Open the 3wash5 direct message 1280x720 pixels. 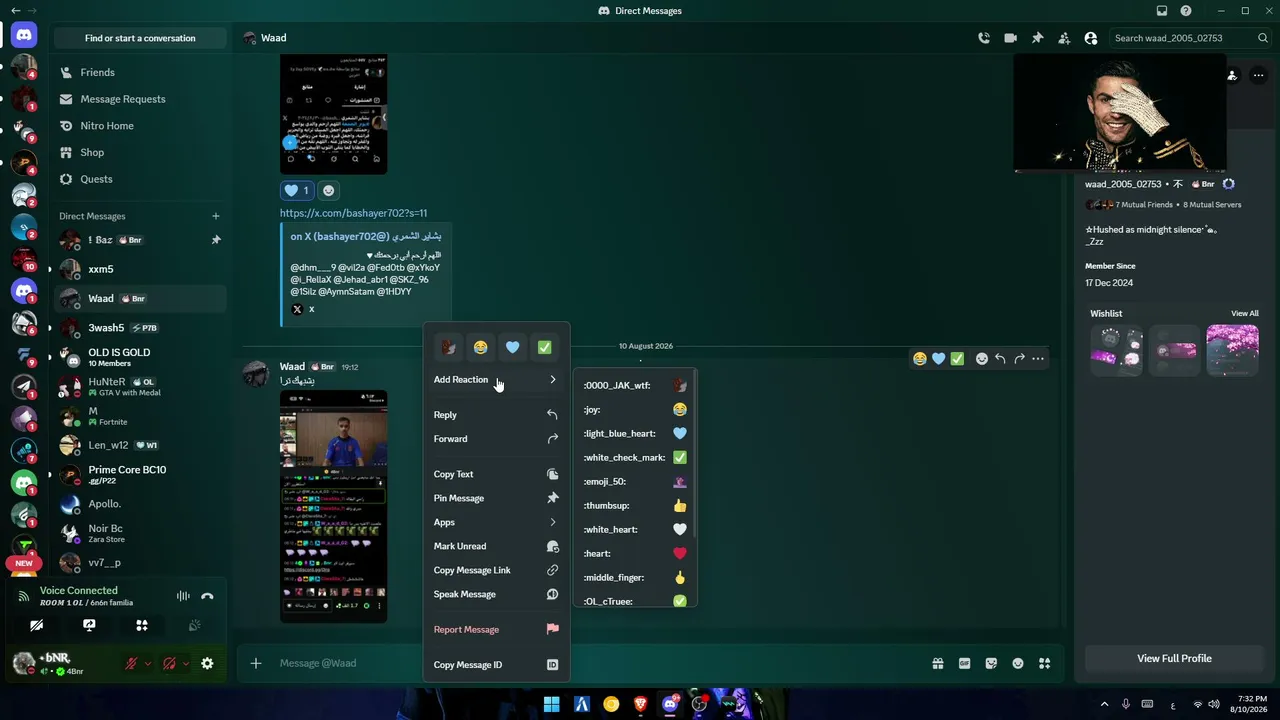[140, 328]
